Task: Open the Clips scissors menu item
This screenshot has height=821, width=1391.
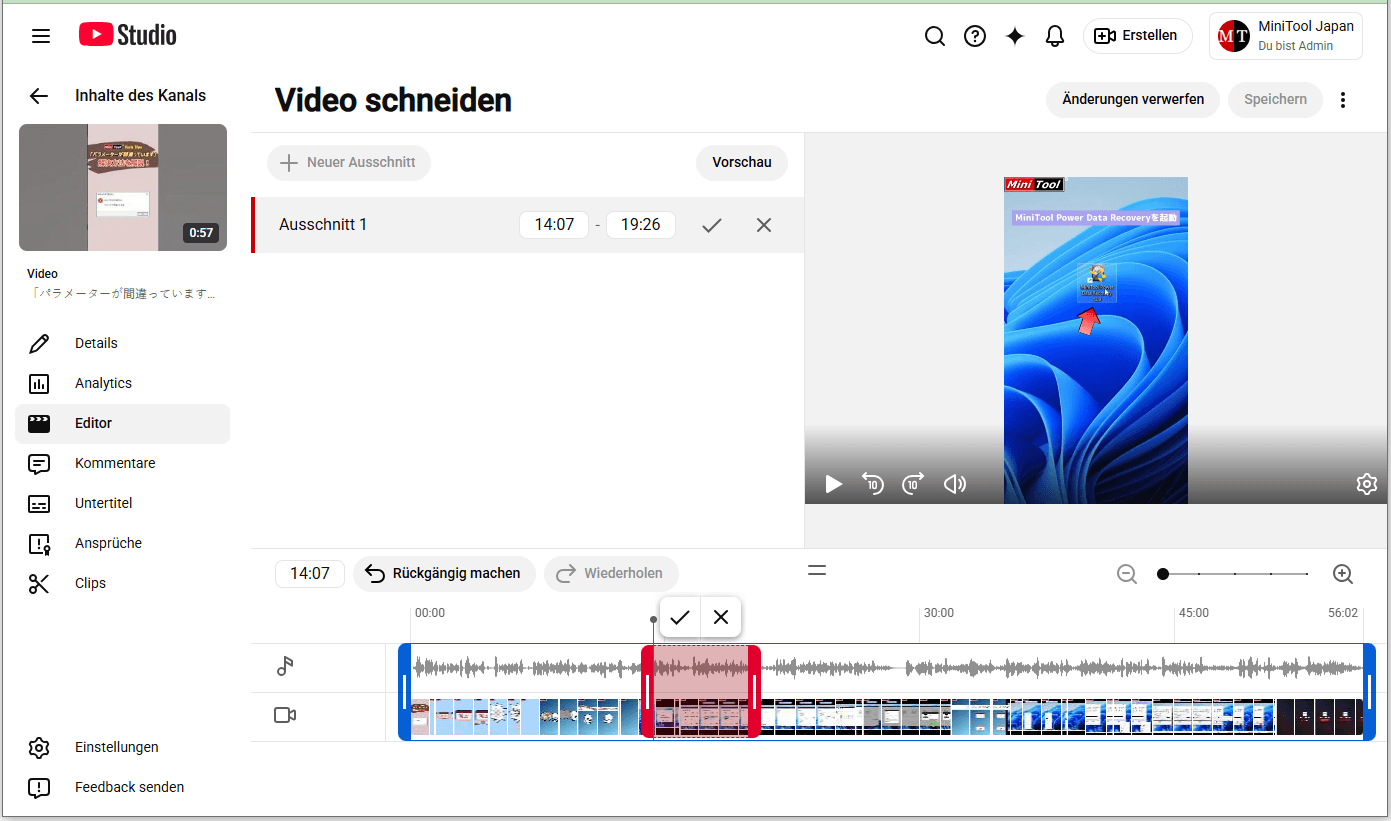Action: 123,583
